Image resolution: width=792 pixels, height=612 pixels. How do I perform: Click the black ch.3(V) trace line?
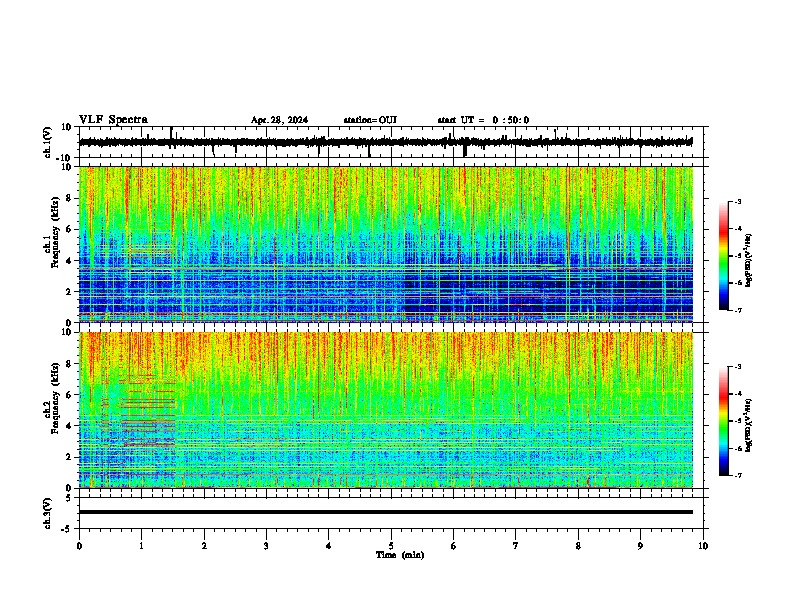point(386,512)
